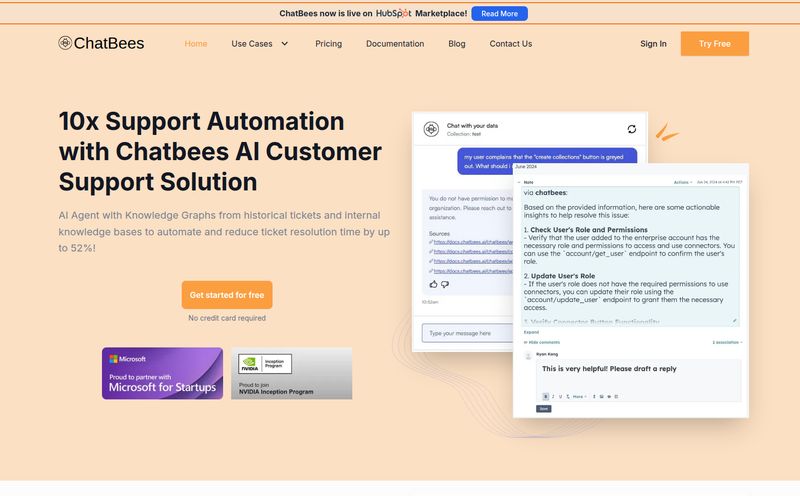Click the thumbs up icon
This screenshot has width=800, height=496.
pyautogui.click(x=433, y=284)
